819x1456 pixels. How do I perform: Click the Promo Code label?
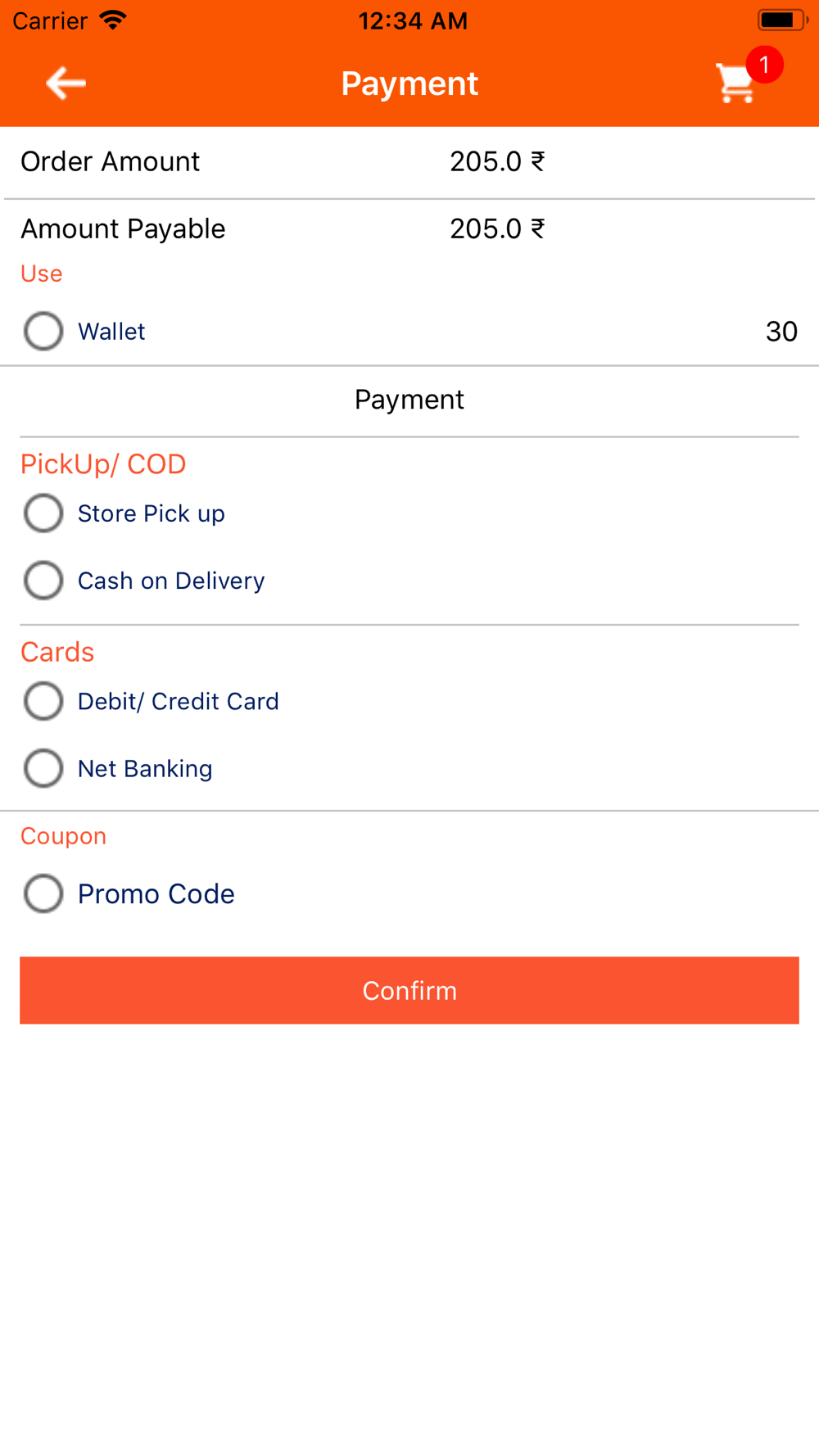pos(156,893)
